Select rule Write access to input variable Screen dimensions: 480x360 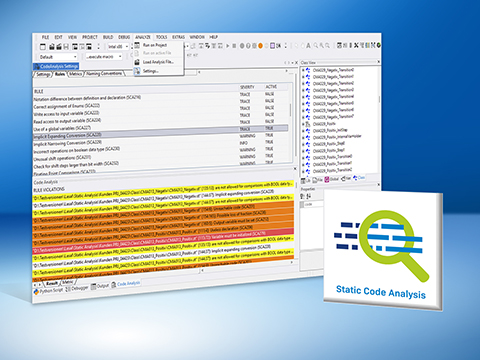click(160, 111)
